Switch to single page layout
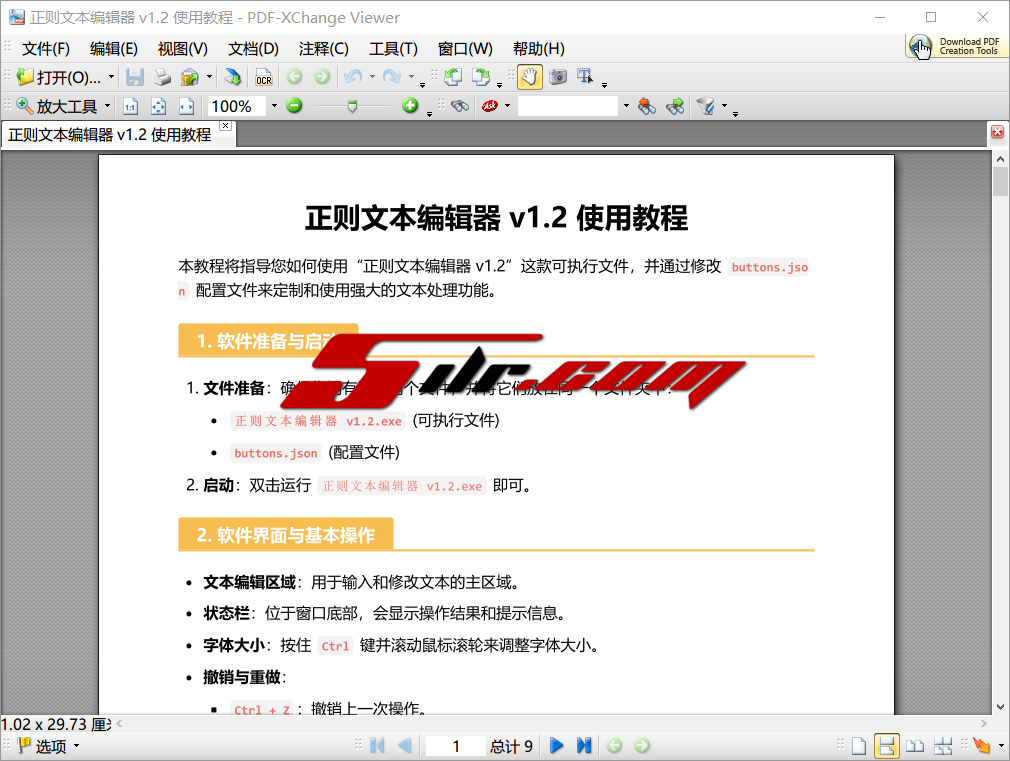 (x=858, y=745)
